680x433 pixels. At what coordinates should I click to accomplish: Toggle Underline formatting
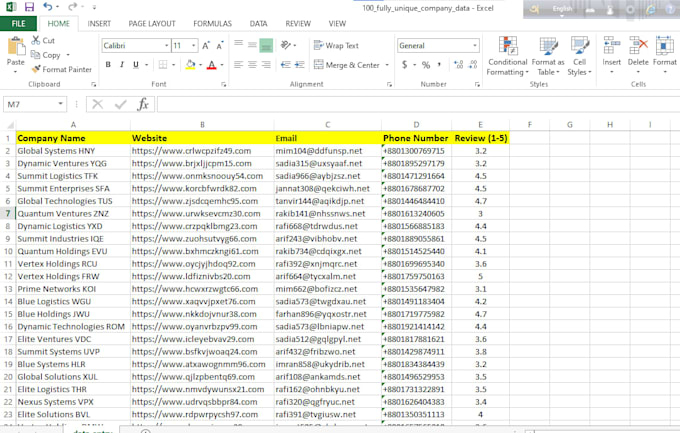tap(136, 65)
